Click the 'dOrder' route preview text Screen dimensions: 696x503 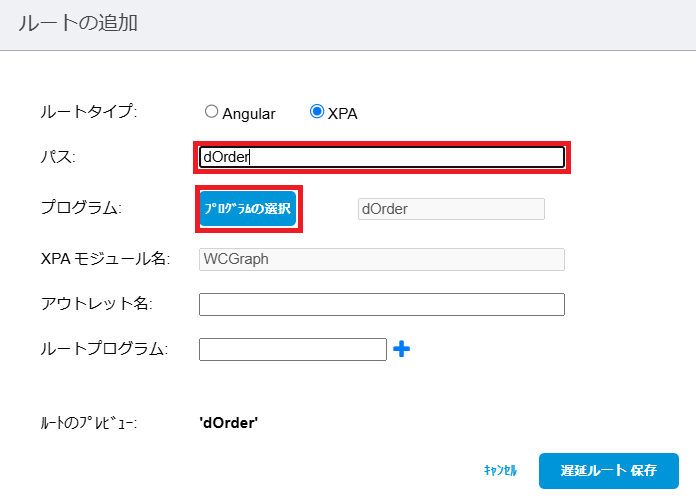229,423
